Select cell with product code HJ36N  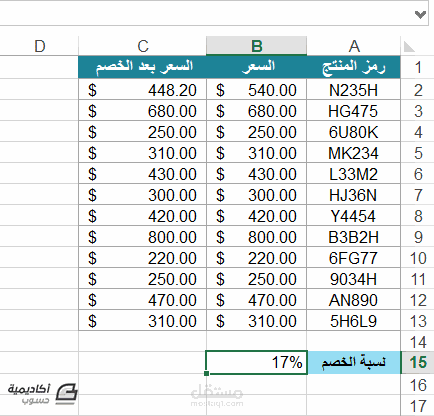pyautogui.click(x=354, y=195)
